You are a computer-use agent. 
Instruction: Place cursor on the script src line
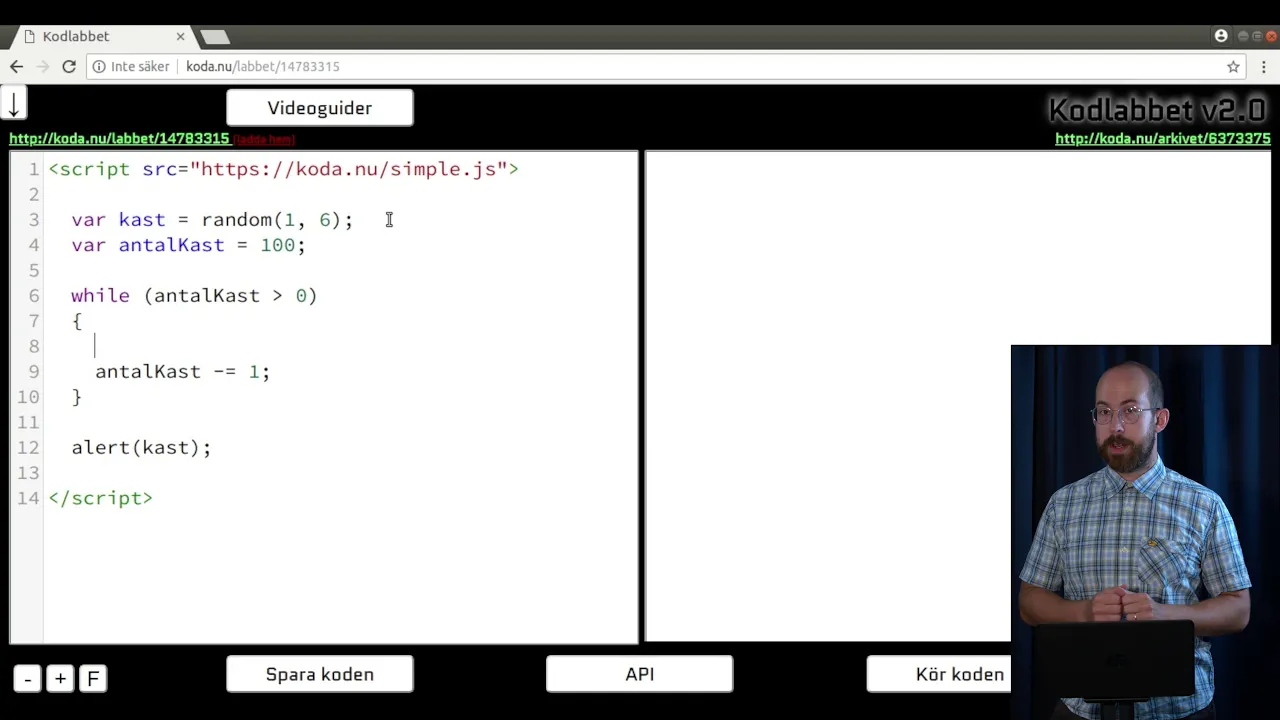pos(283,169)
